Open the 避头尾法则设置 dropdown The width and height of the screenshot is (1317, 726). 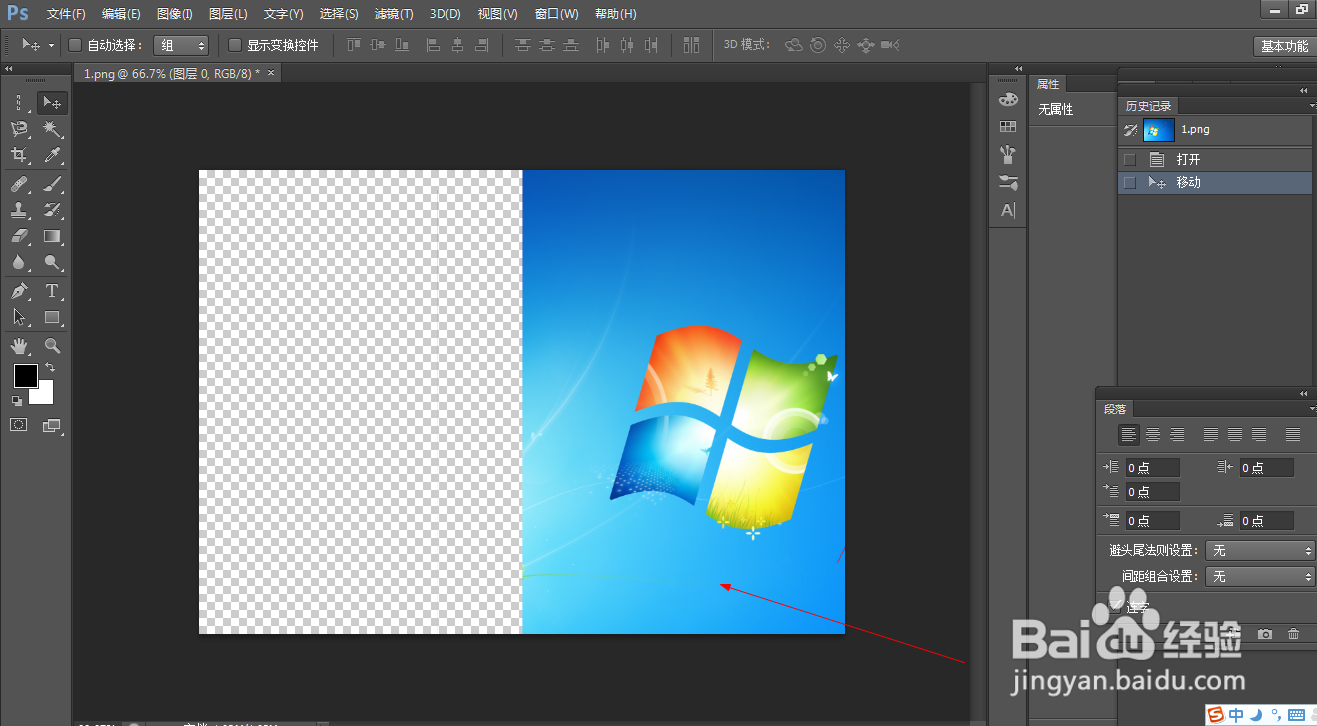coord(1260,551)
